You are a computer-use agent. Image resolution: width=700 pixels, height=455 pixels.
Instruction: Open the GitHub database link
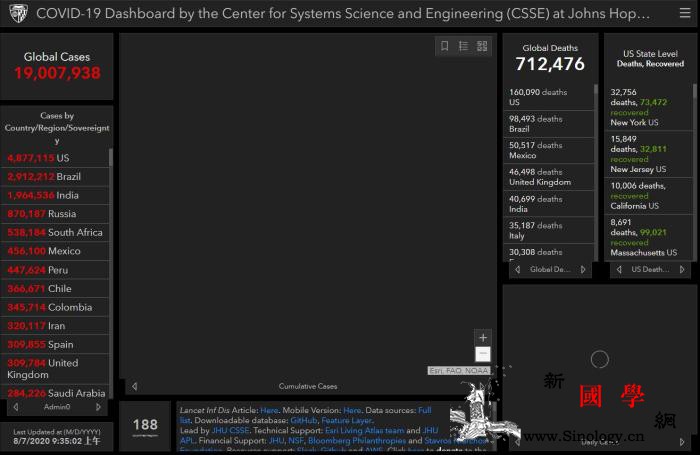click(304, 421)
